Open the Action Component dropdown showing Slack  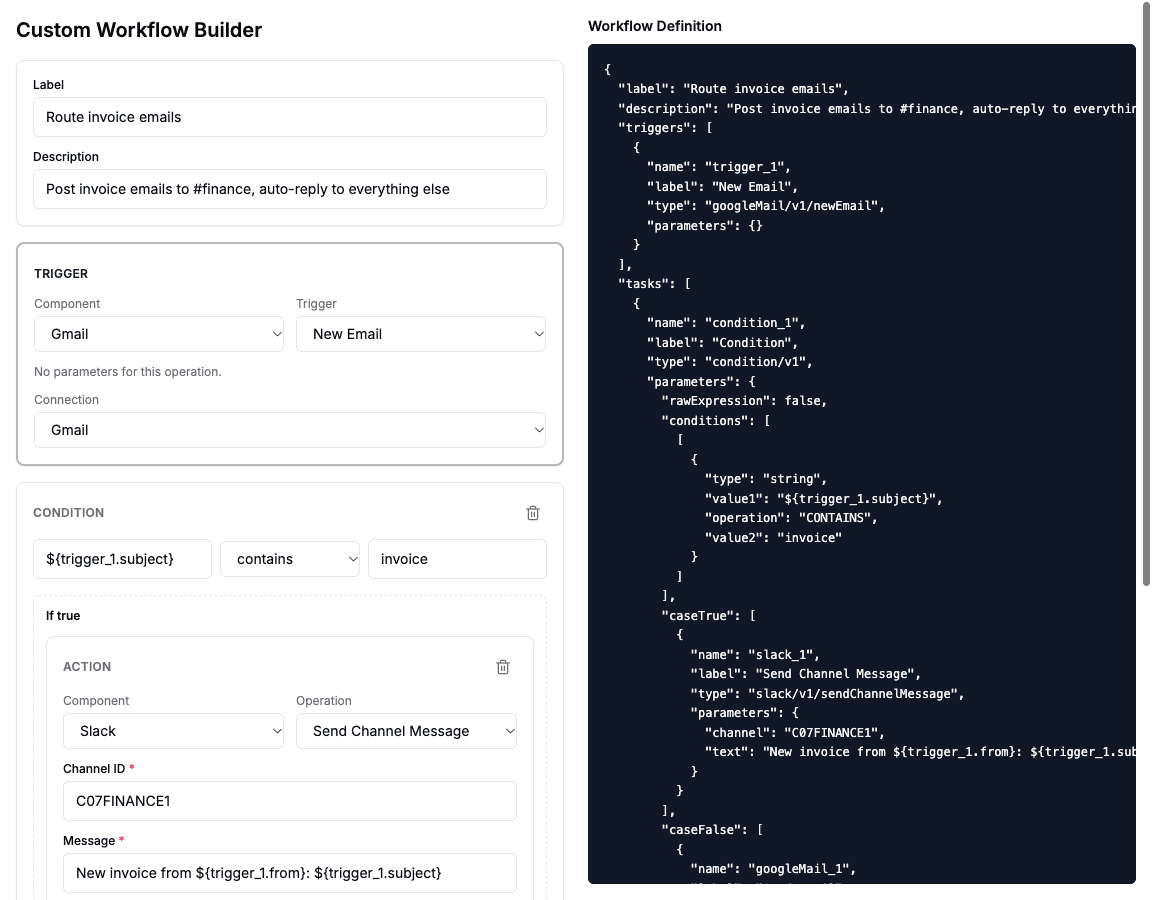tap(173, 731)
